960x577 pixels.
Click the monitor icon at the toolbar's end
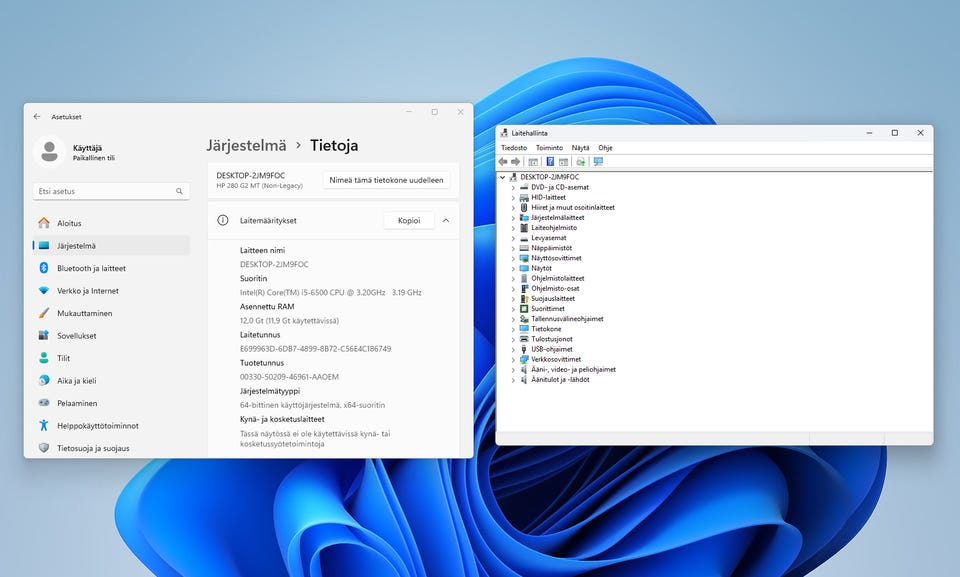pos(598,162)
